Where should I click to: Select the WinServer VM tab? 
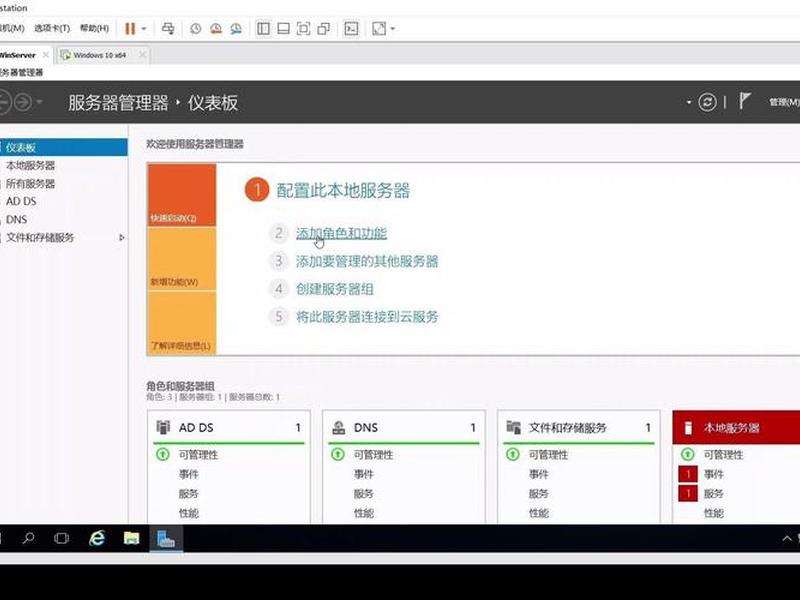[18, 55]
